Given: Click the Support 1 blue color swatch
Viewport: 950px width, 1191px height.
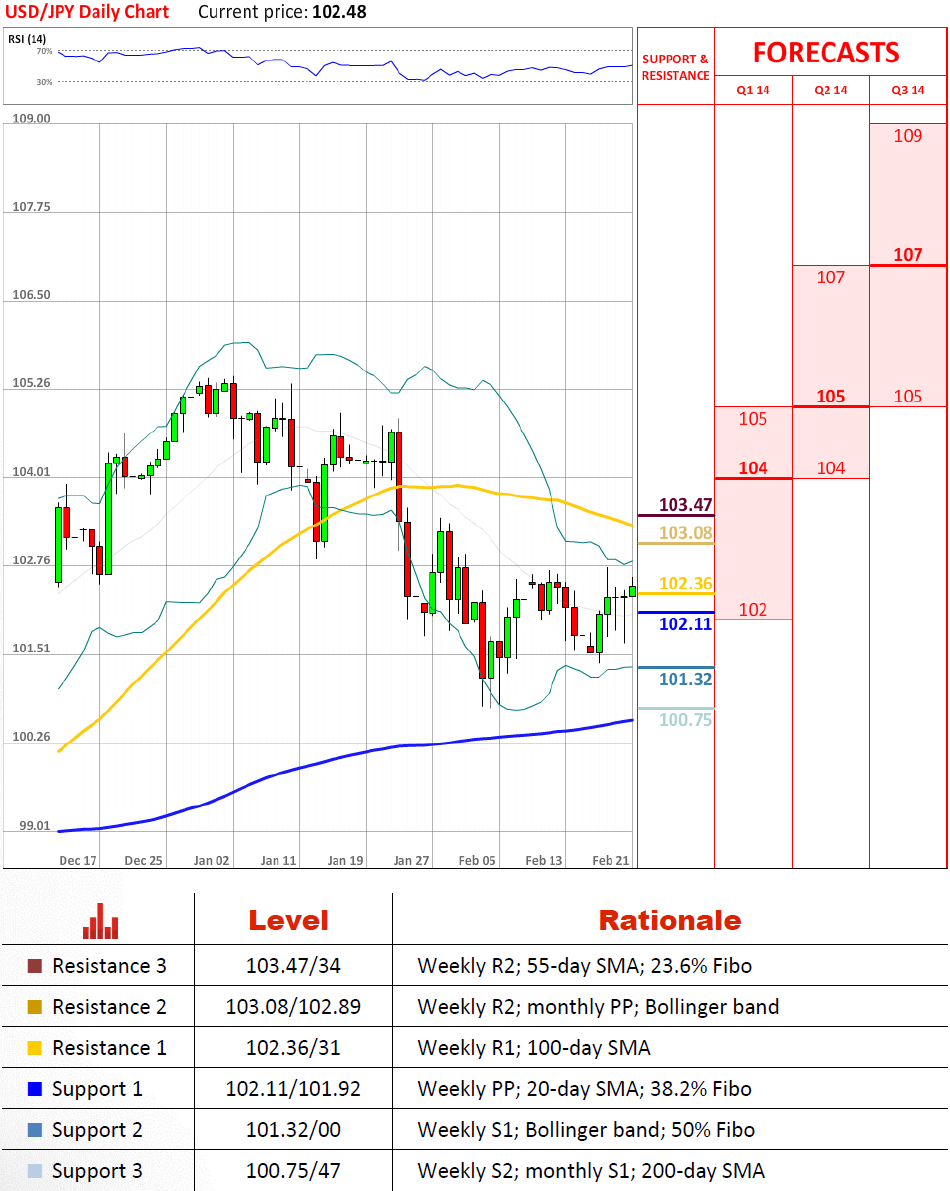Looking at the screenshot, I should click(x=35, y=1089).
